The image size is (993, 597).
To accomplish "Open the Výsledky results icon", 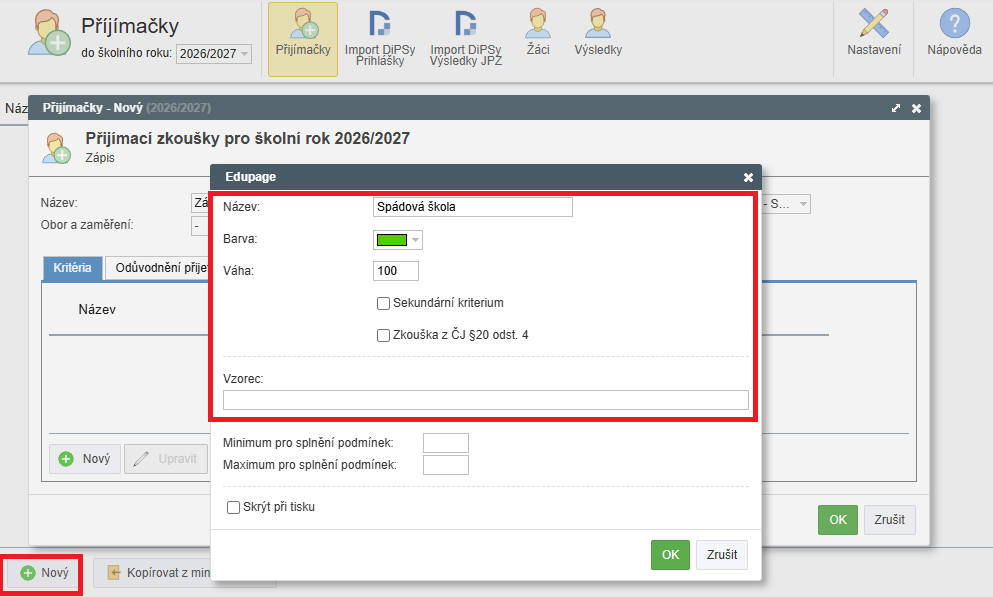I will pyautogui.click(x=598, y=33).
